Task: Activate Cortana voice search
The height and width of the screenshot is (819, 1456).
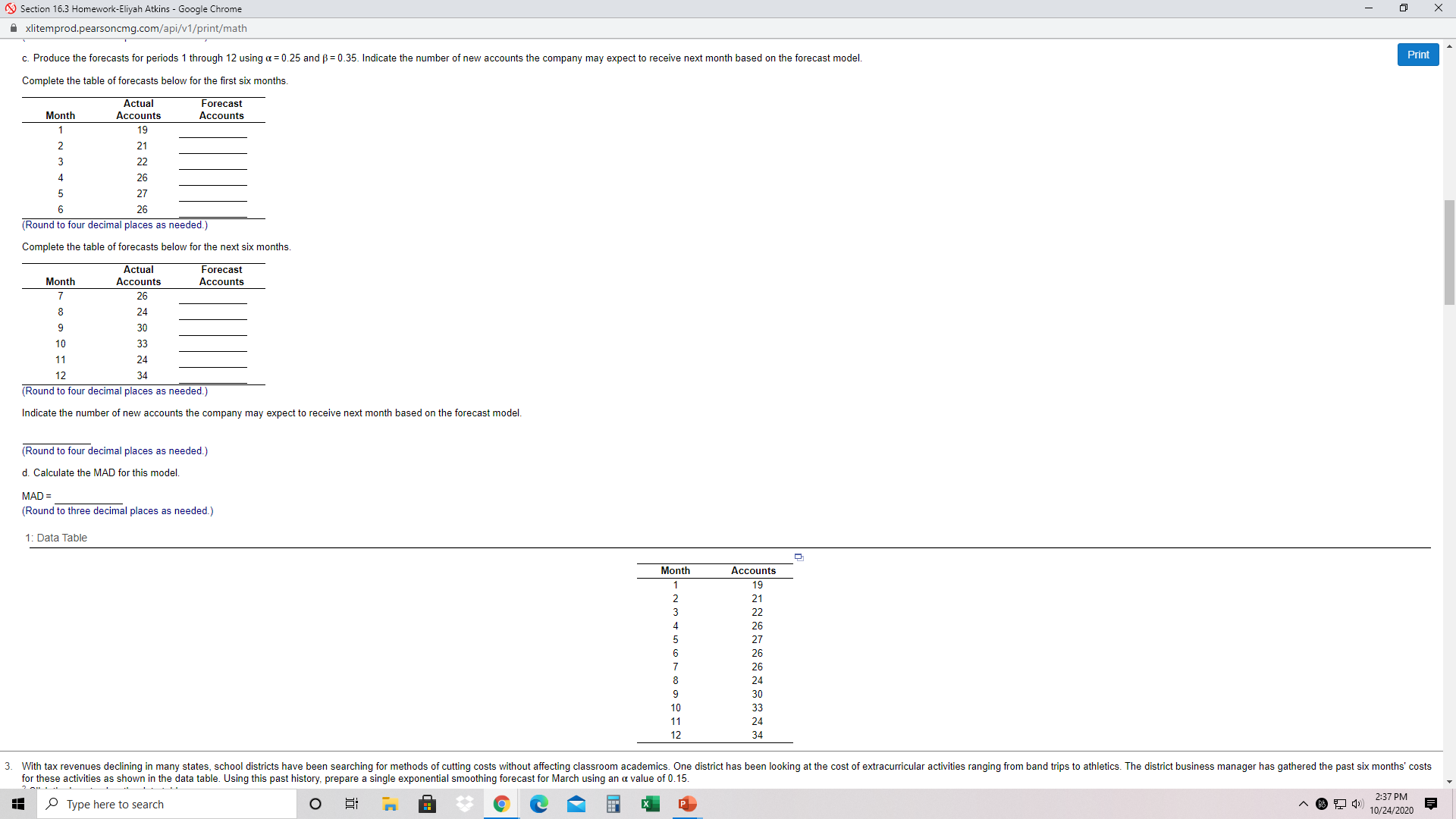Action: click(x=315, y=804)
